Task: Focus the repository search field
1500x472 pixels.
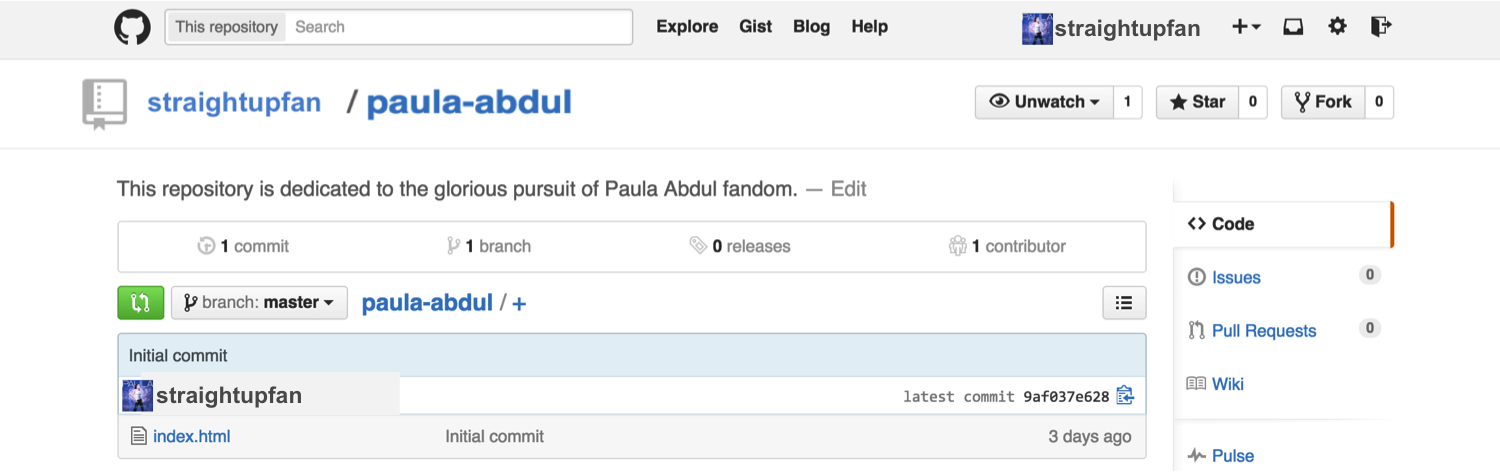Action: (460, 27)
